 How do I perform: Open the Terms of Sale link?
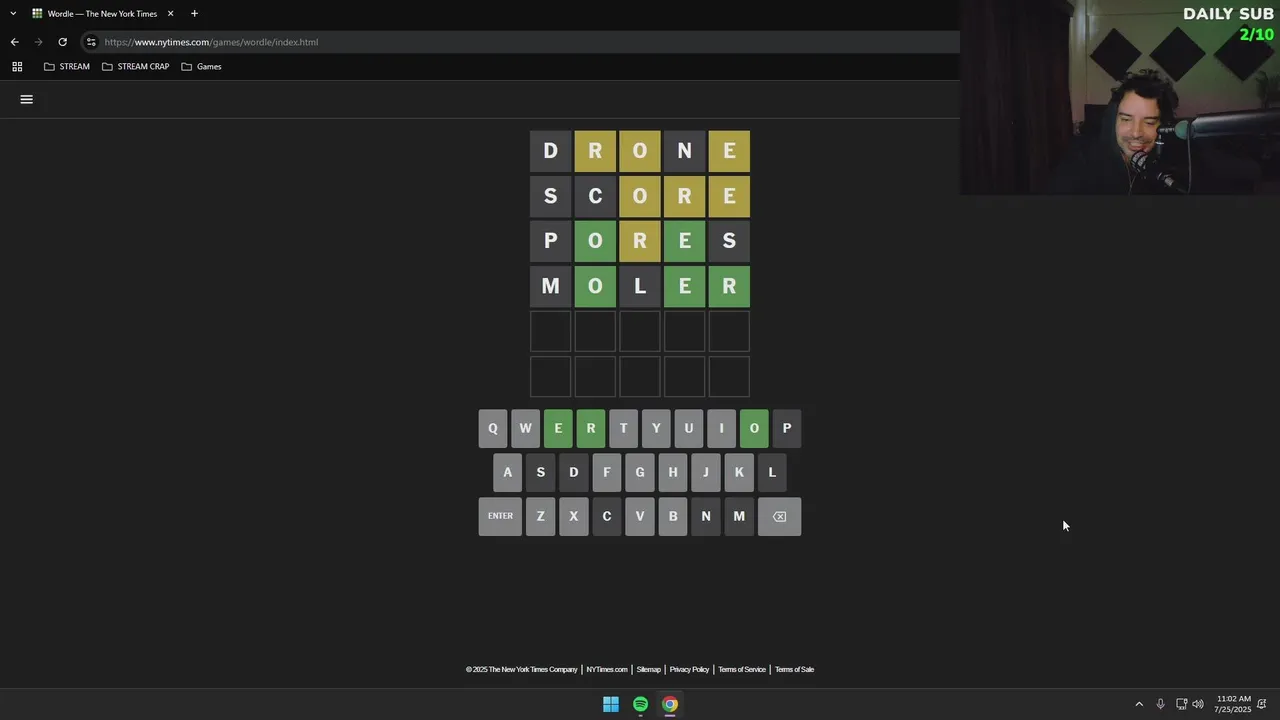(794, 669)
